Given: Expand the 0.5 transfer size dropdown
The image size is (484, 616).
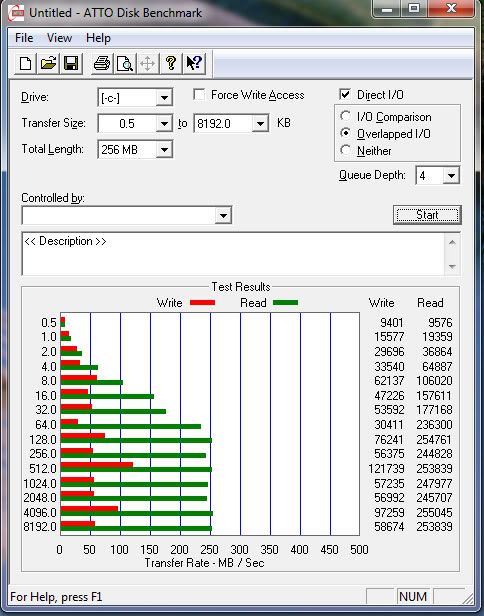Looking at the screenshot, I should [x=164, y=124].
